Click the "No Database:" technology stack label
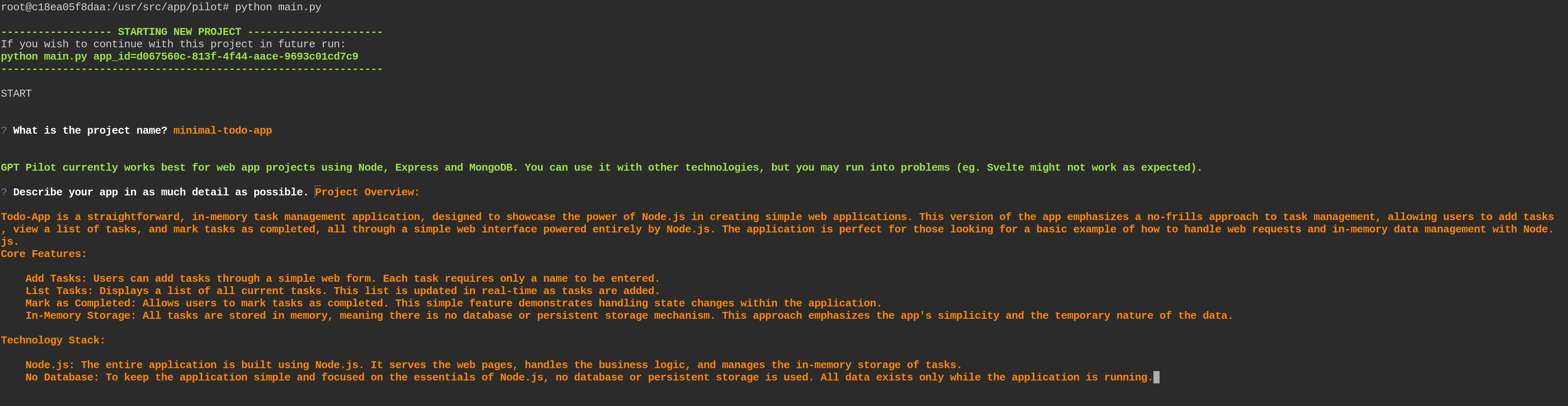Viewport: 1568px width, 406px height. [x=62, y=377]
